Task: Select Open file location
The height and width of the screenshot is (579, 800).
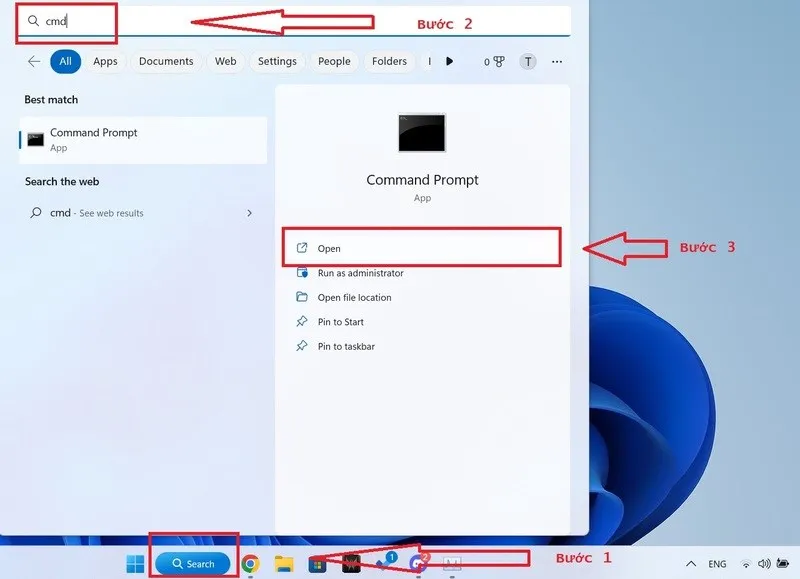Action: click(354, 298)
